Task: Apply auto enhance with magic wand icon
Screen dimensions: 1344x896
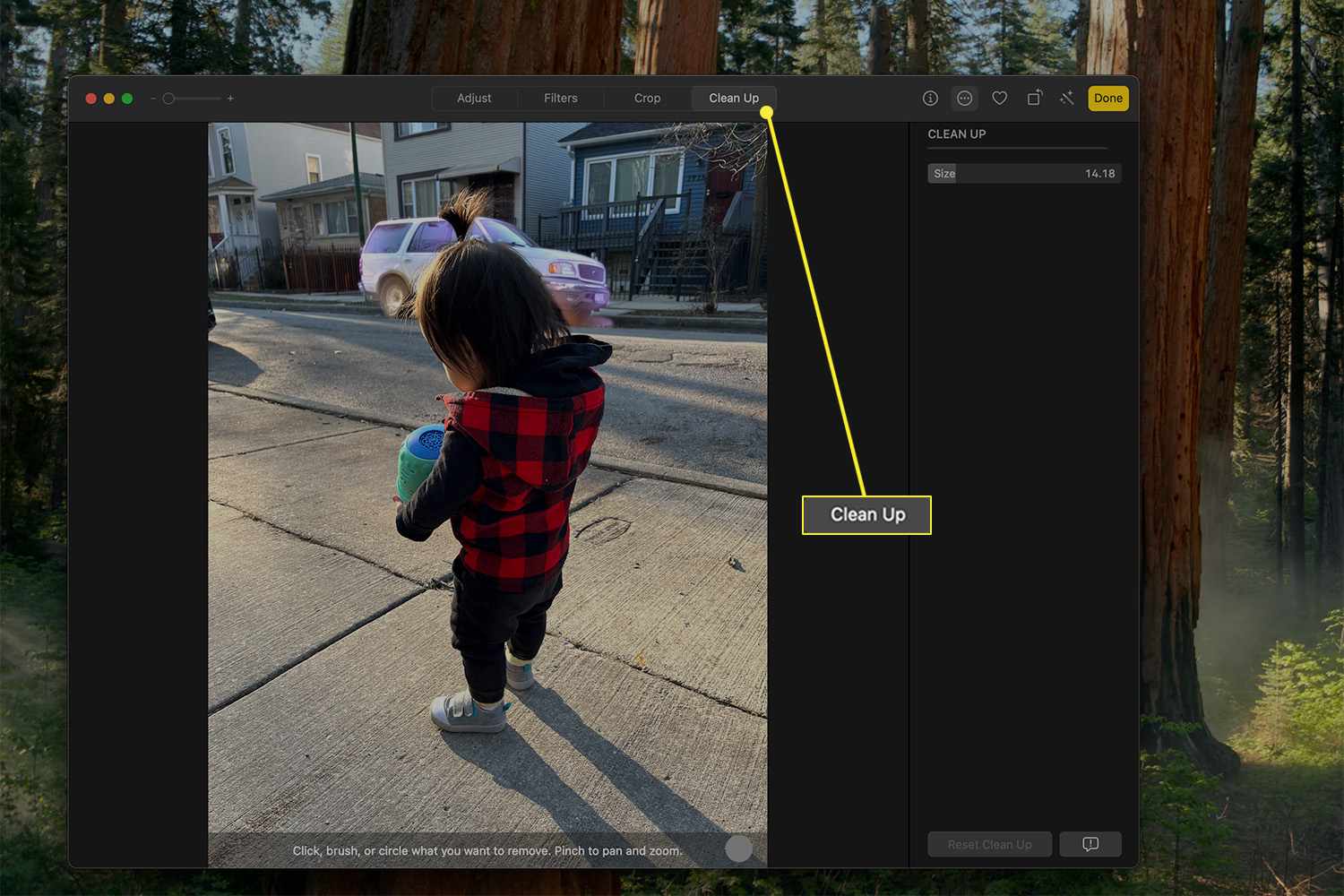Action: [1066, 99]
